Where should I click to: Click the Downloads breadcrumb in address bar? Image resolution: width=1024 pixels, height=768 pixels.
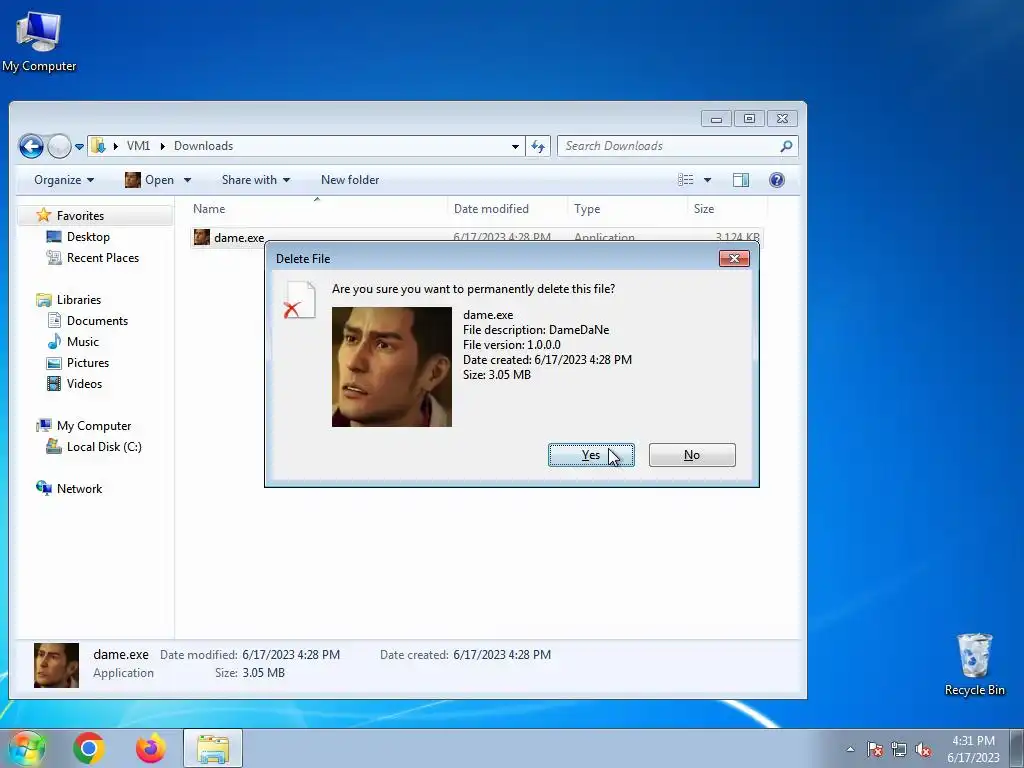(x=203, y=146)
